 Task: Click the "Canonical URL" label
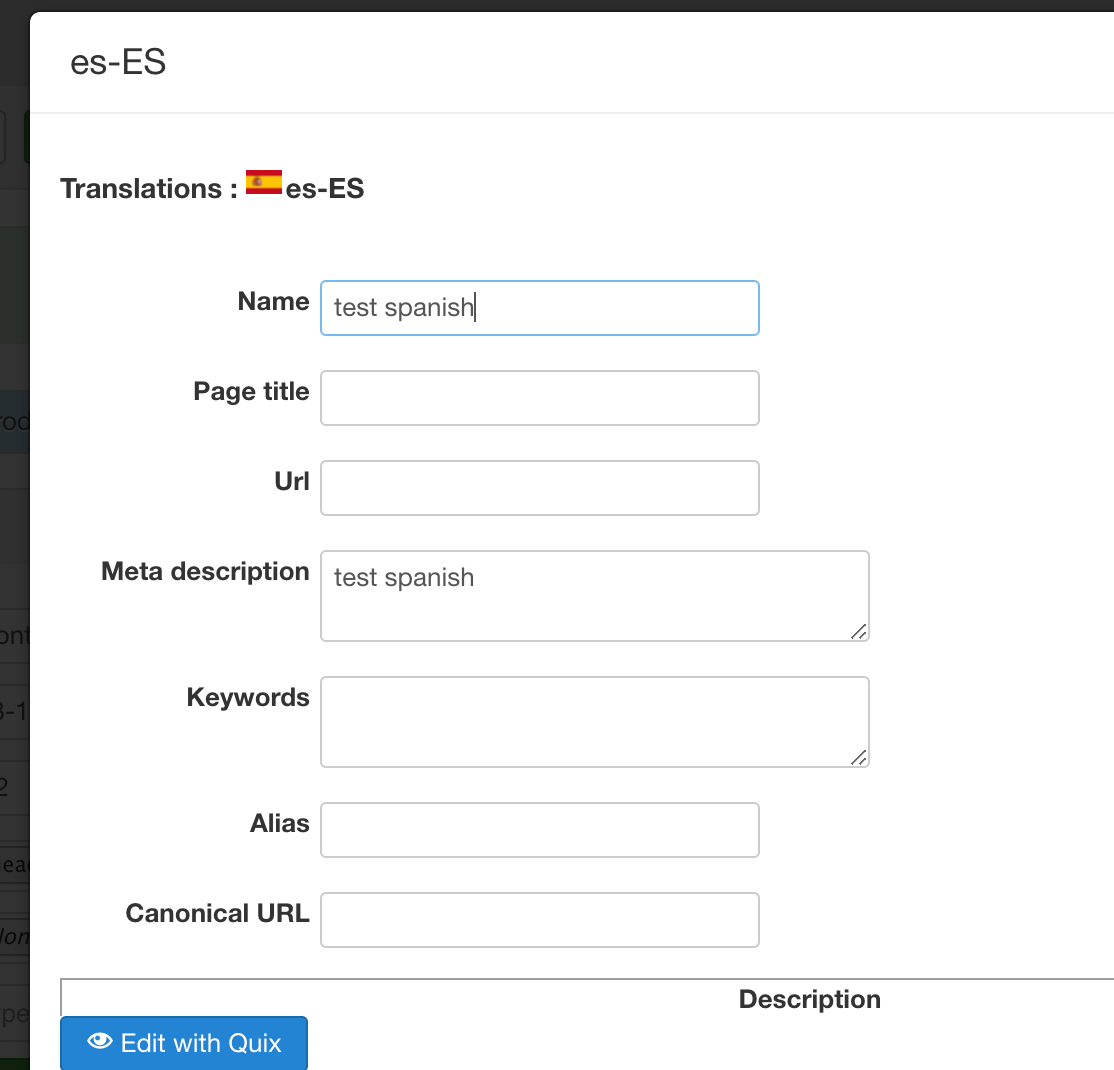point(217,914)
